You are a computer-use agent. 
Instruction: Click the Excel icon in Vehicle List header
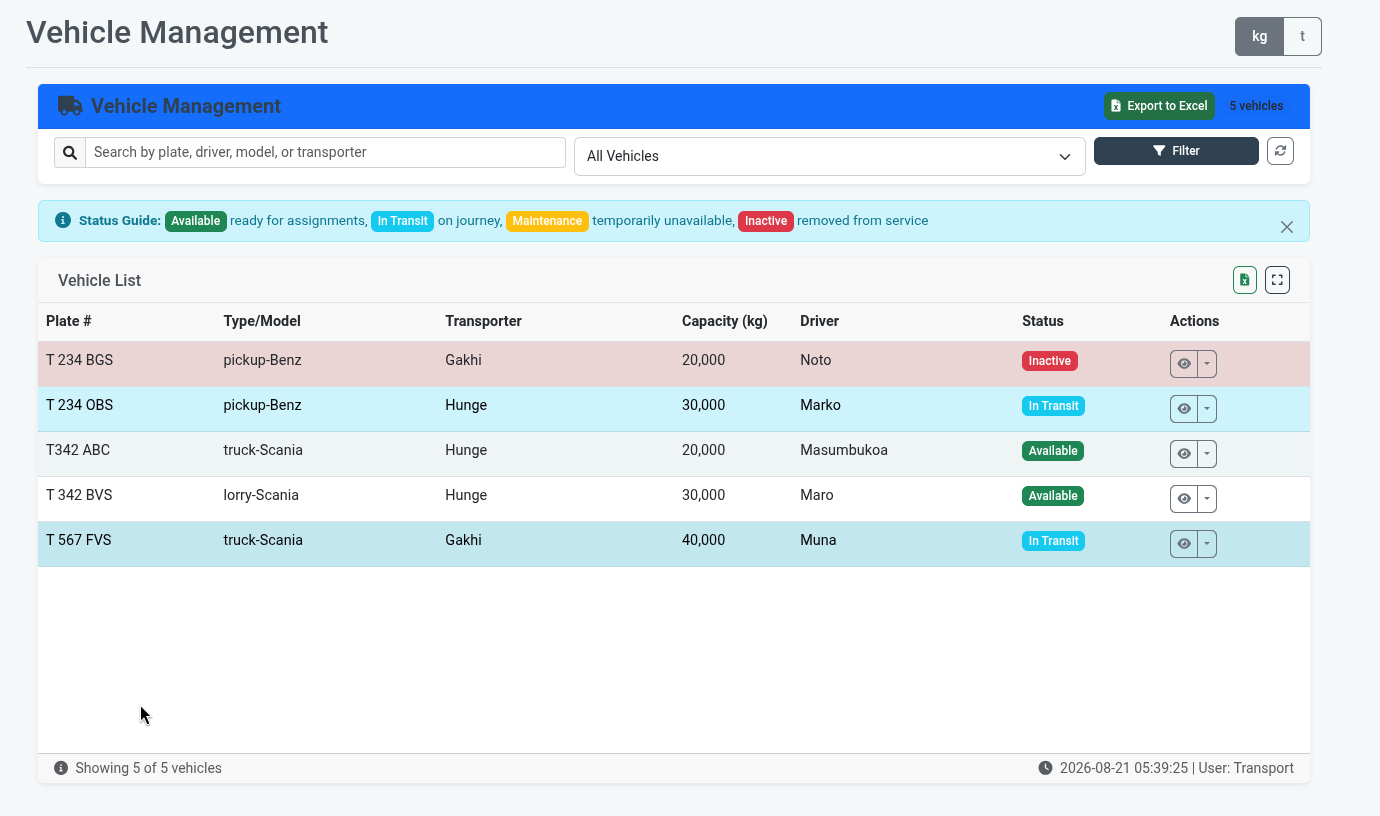pos(1245,280)
